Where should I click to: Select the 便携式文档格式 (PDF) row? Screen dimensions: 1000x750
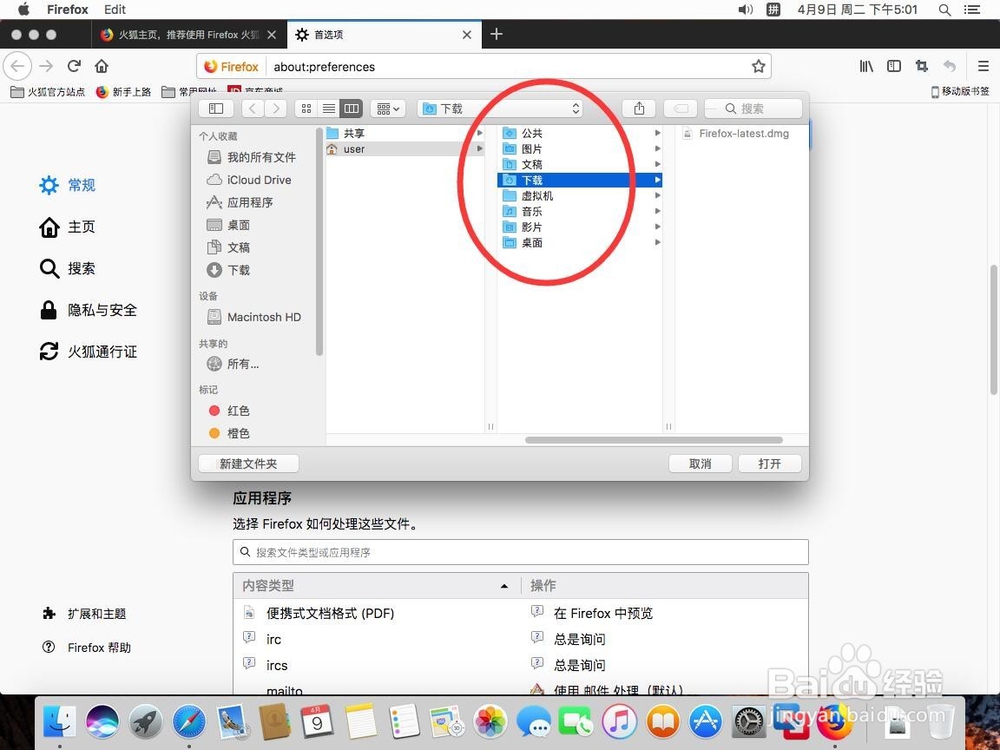click(x=520, y=613)
